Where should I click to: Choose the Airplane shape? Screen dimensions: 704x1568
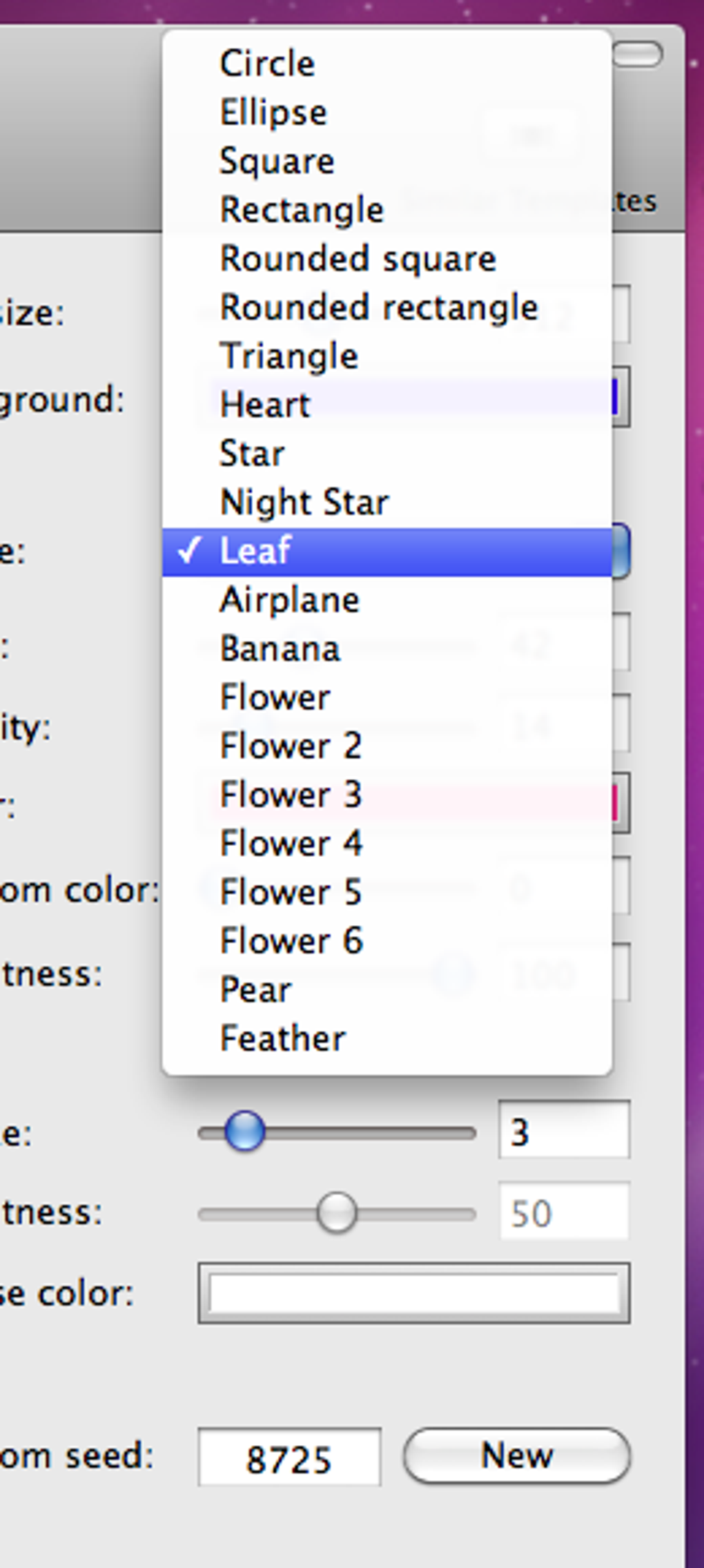click(290, 599)
